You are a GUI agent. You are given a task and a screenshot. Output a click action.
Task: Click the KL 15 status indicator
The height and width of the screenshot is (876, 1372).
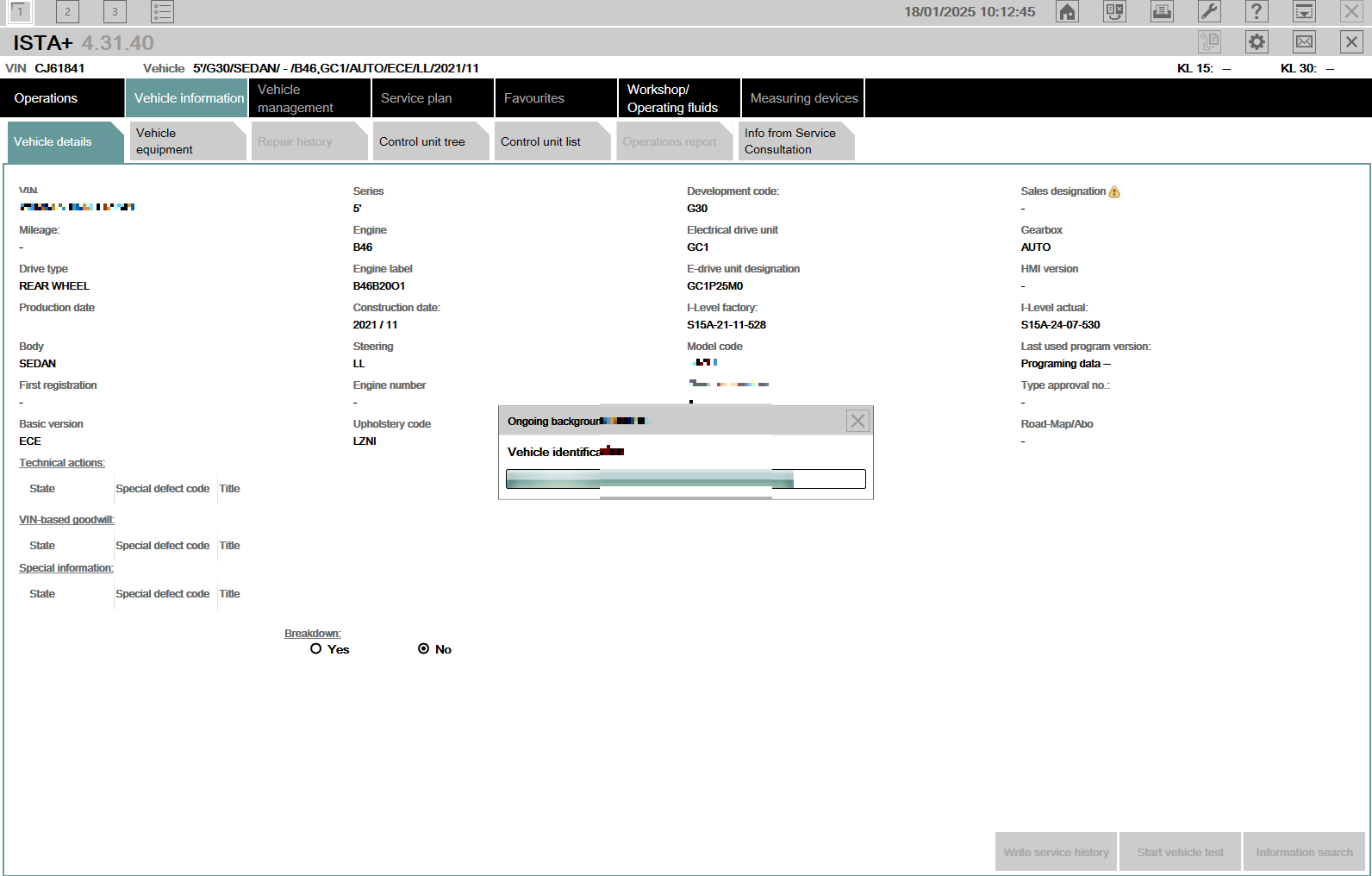tap(1204, 68)
